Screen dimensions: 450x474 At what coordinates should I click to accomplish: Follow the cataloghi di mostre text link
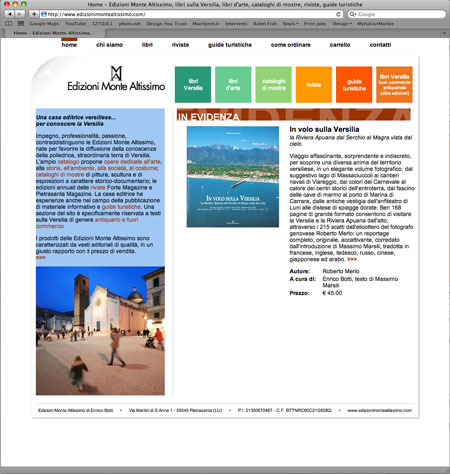coord(60,175)
